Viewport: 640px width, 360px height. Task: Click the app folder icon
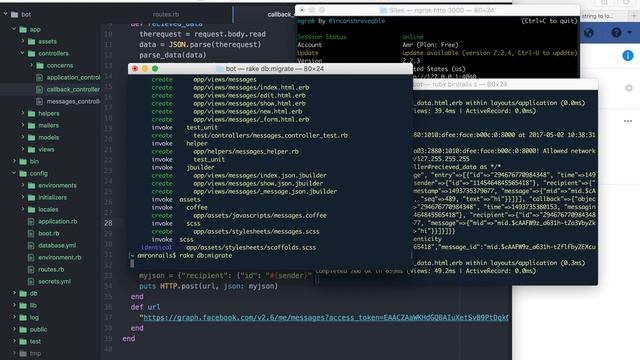click(23, 29)
